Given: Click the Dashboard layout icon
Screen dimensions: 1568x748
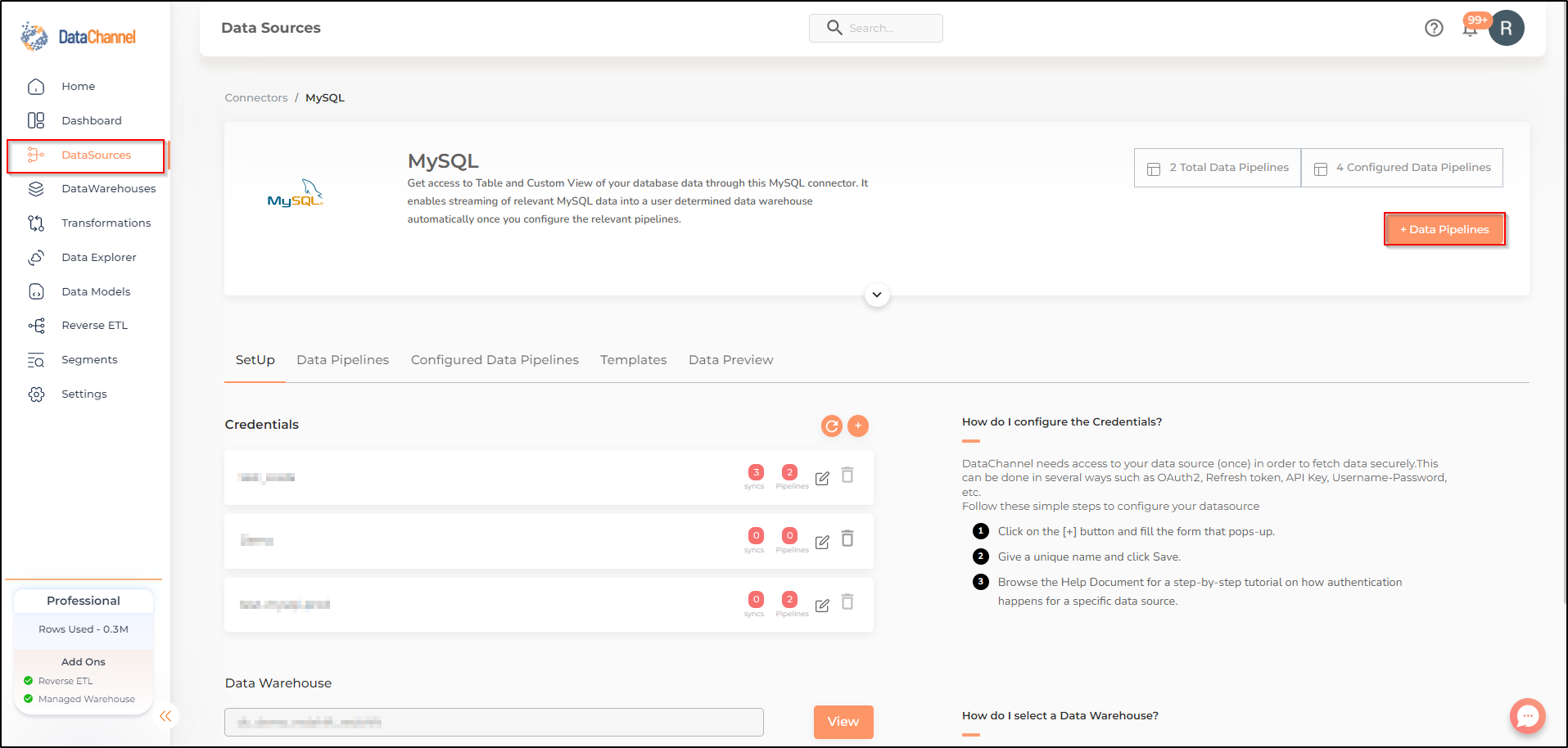Looking at the screenshot, I should (x=36, y=120).
